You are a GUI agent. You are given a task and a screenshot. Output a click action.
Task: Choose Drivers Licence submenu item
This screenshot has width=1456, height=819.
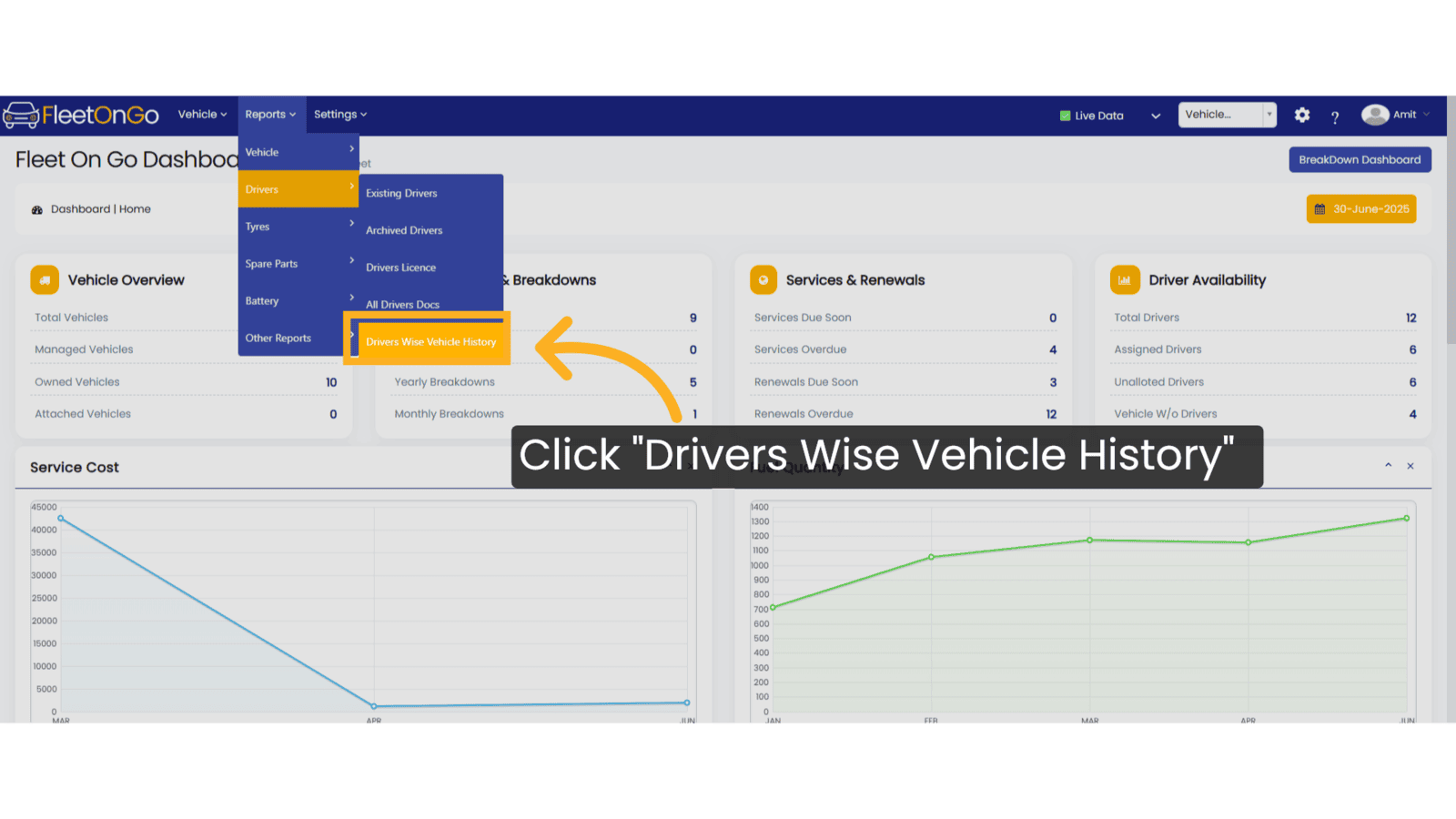coord(431,268)
